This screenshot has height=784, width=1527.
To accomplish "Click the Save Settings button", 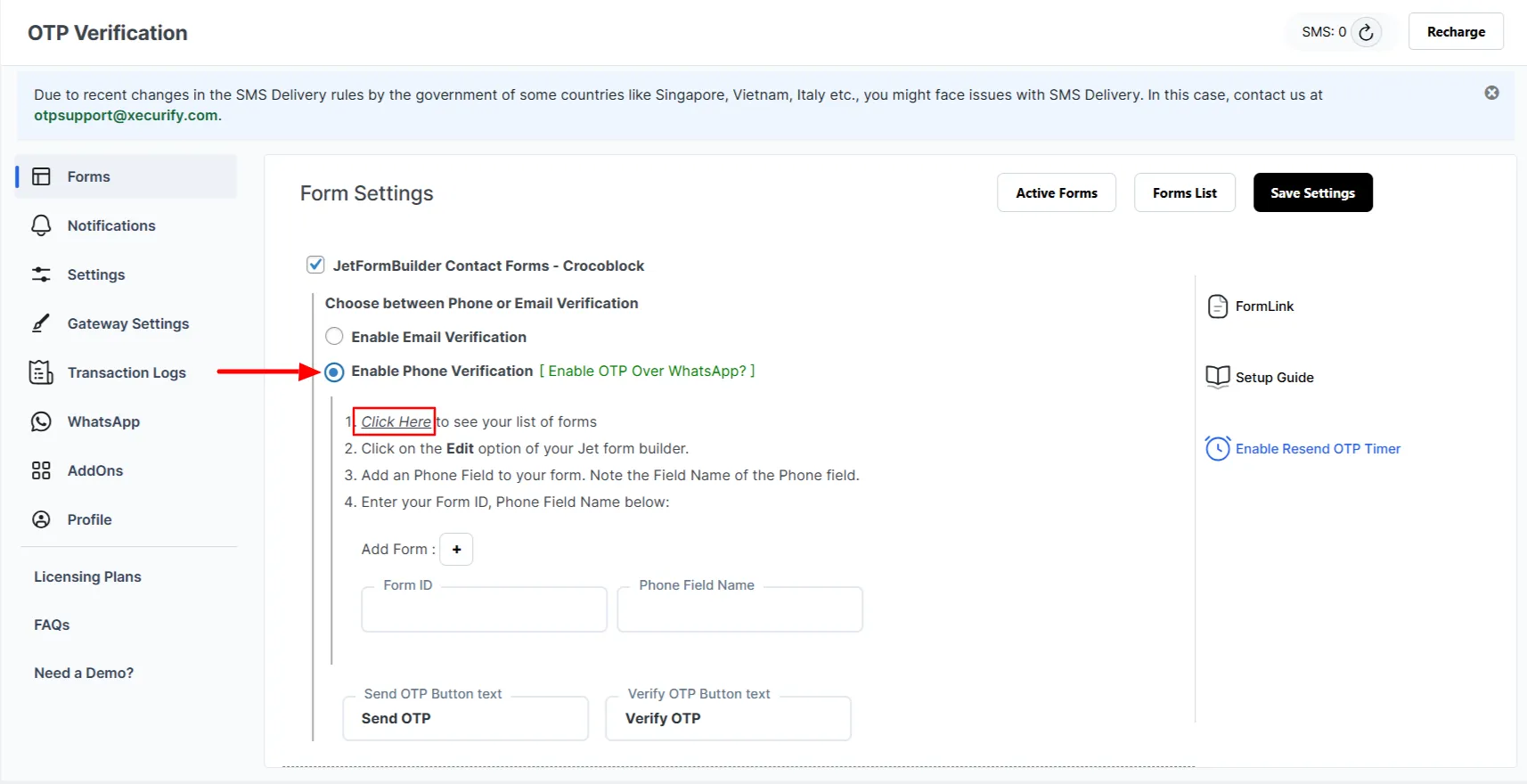I will (x=1312, y=192).
